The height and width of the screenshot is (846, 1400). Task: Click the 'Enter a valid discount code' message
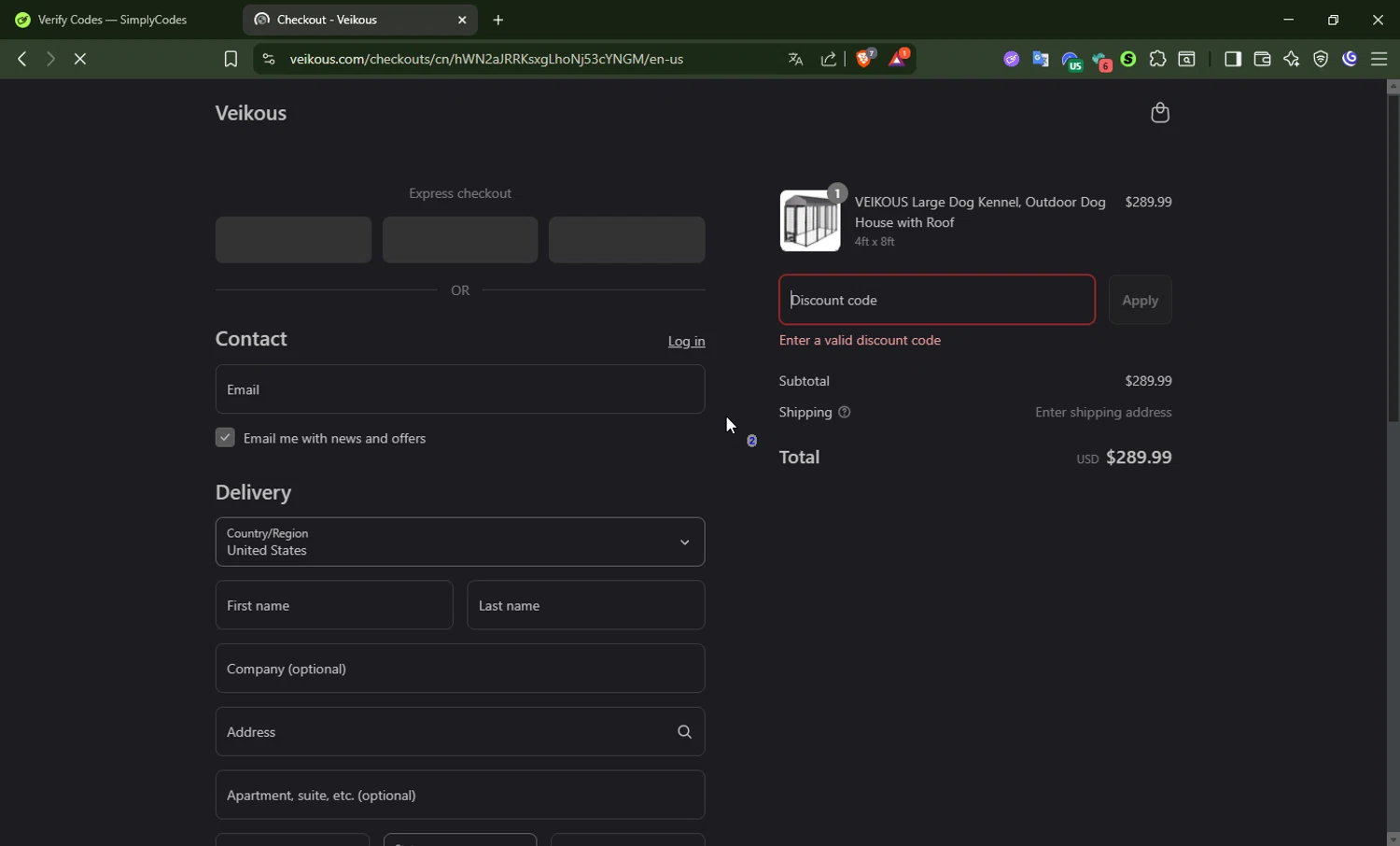click(x=860, y=341)
